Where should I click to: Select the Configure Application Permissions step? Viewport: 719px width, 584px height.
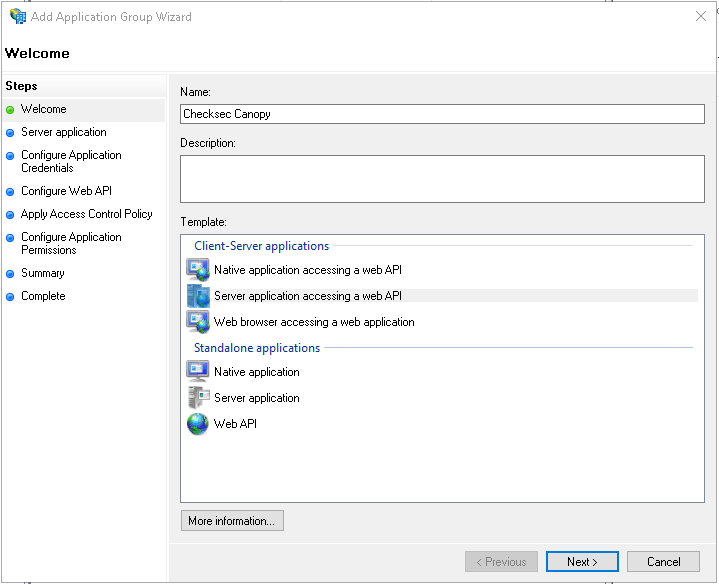point(71,243)
